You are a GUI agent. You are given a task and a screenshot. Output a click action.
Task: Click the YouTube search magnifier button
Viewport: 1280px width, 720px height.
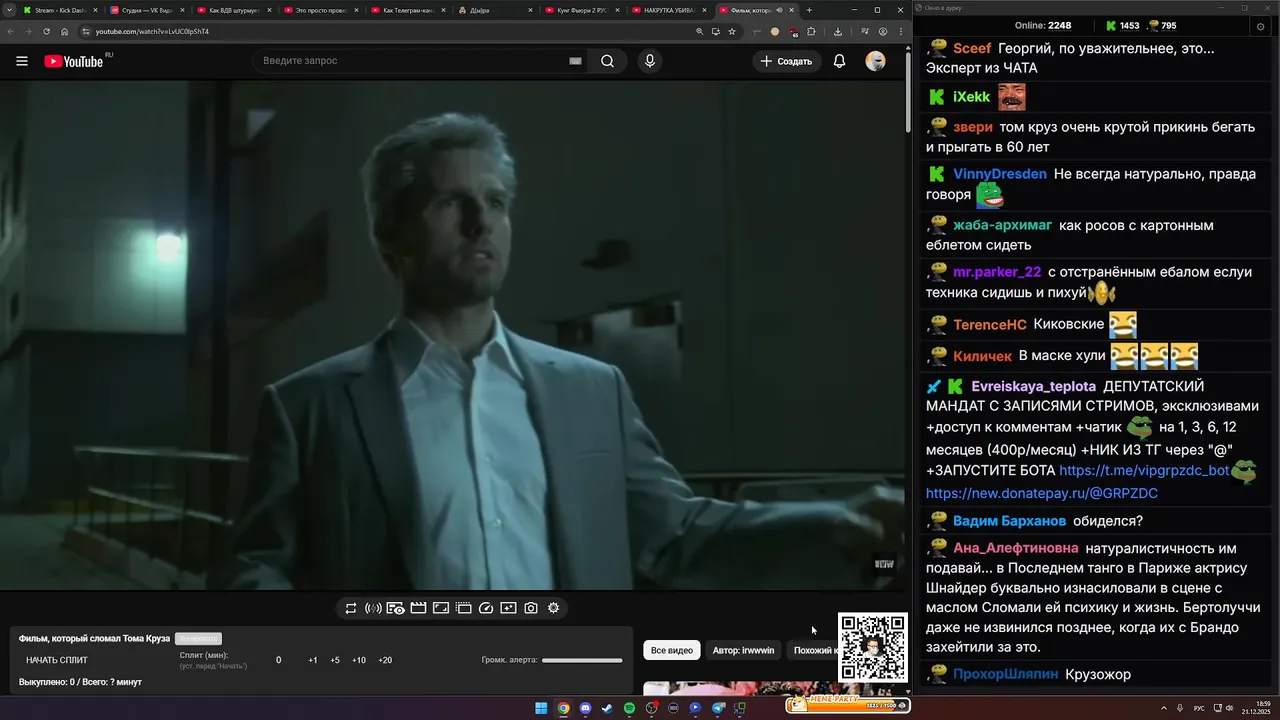pos(607,61)
